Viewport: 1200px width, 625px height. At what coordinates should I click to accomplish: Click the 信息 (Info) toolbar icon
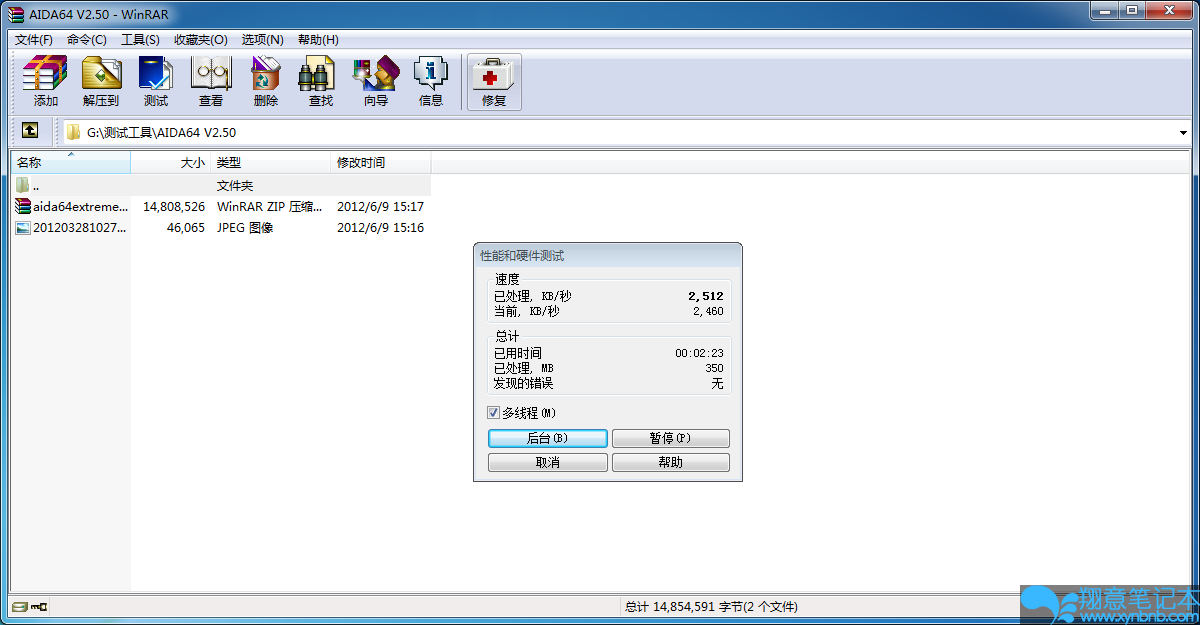(x=431, y=74)
